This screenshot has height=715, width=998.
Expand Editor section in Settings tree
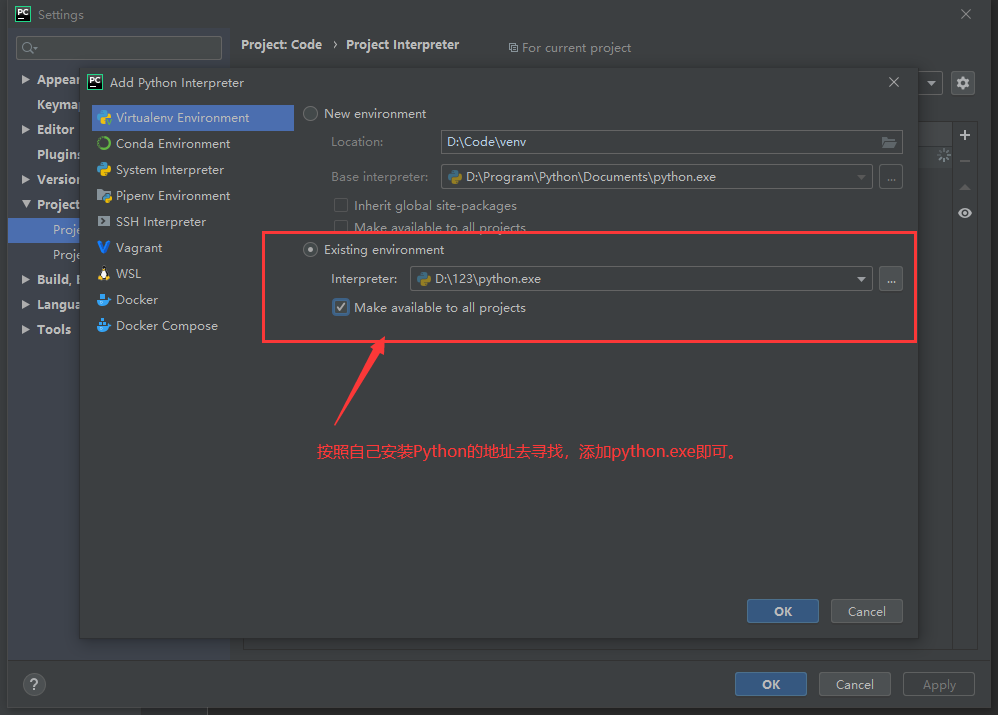[x=25, y=129]
